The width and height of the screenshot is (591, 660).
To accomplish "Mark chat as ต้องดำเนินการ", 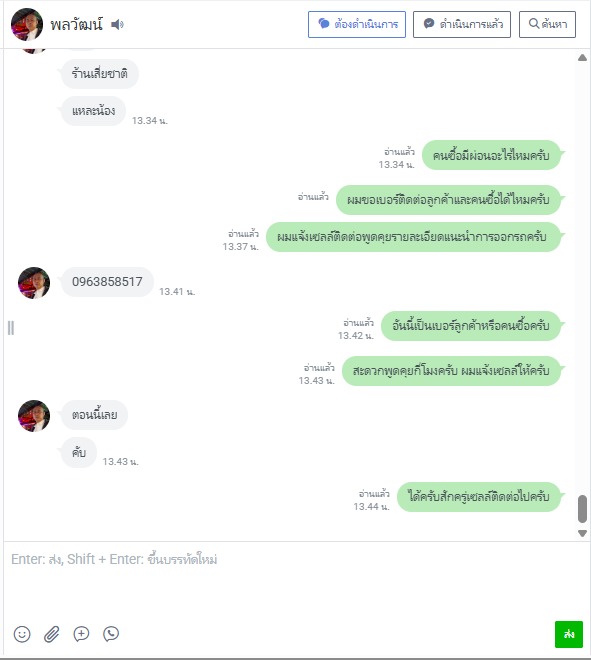I will pos(357,24).
